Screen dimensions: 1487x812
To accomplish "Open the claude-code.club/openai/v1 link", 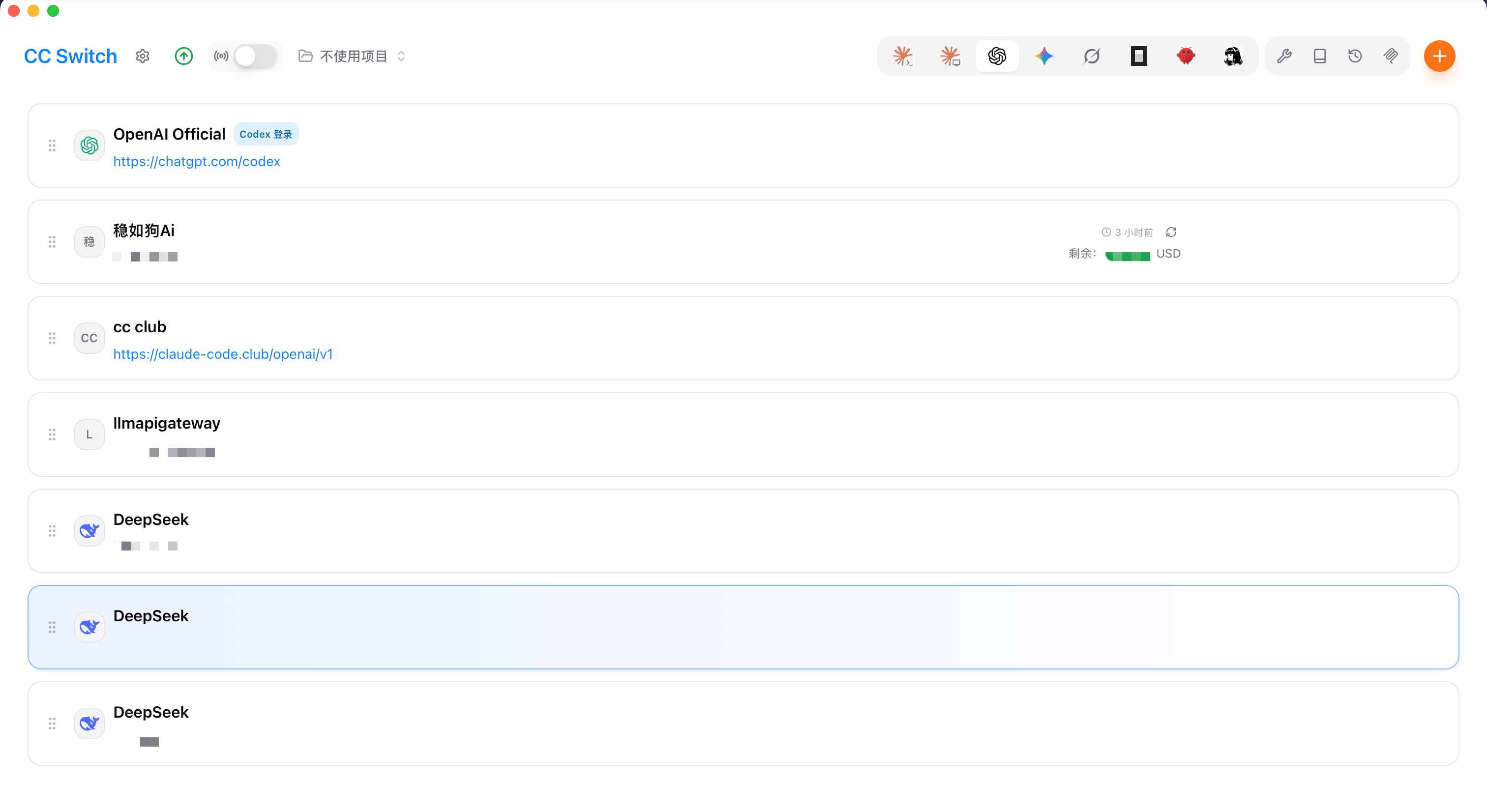I will [x=223, y=354].
